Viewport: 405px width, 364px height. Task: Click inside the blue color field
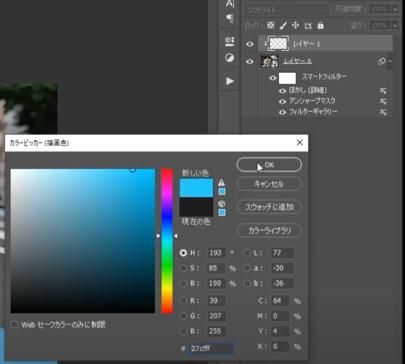(83, 241)
